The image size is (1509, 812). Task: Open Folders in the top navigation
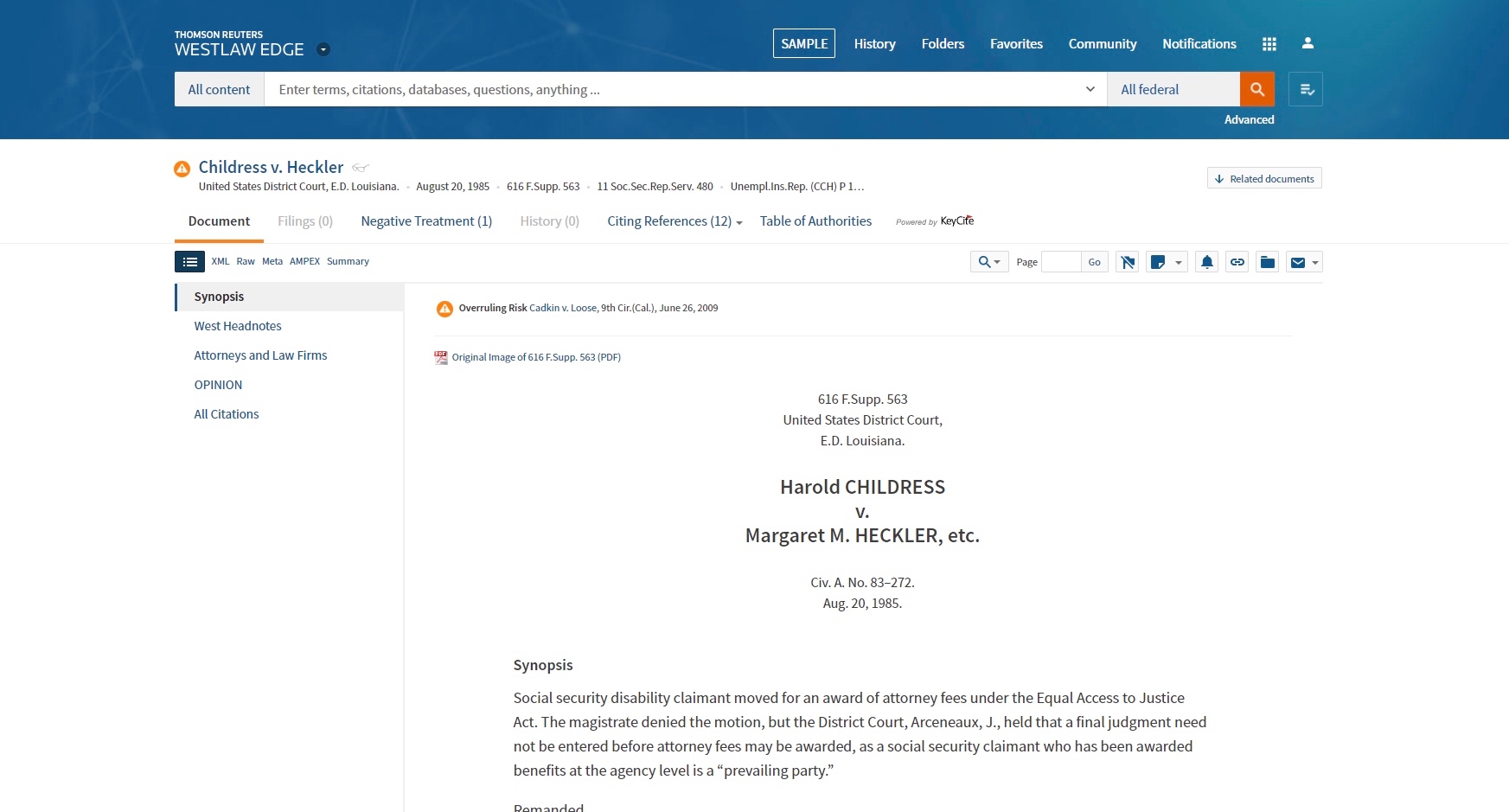pos(943,43)
